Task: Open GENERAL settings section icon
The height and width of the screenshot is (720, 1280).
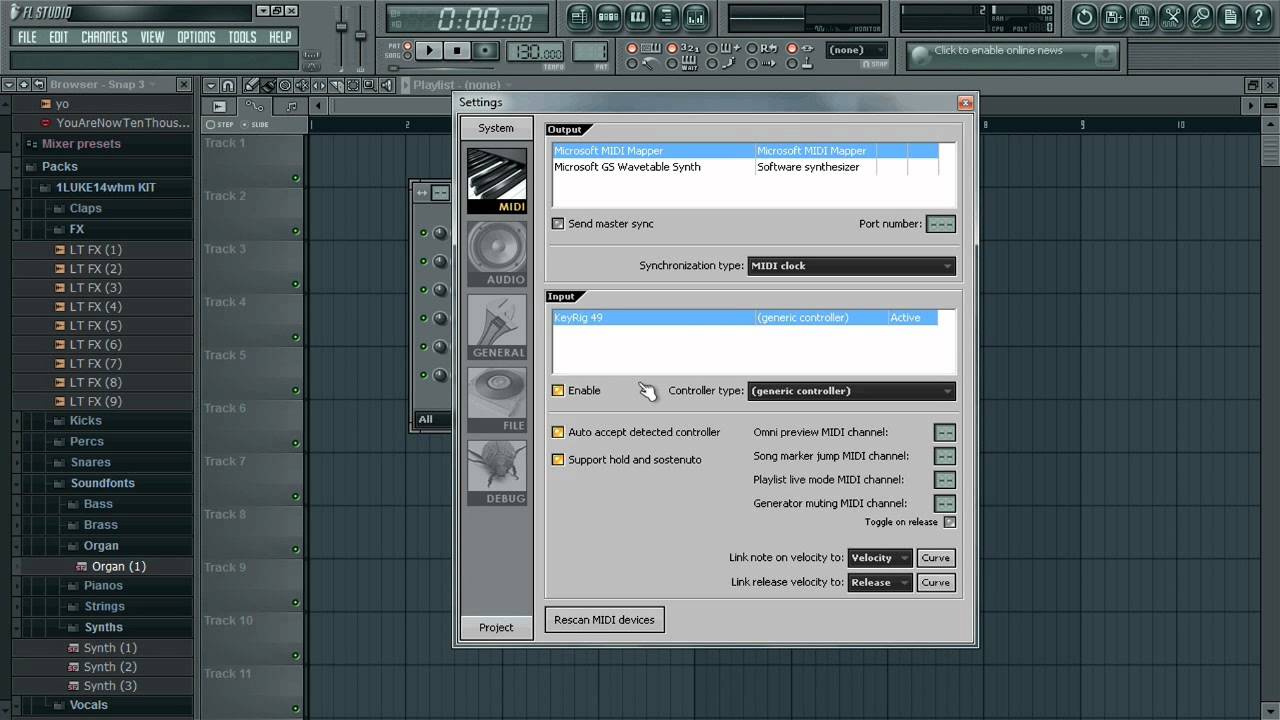Action: click(x=497, y=327)
